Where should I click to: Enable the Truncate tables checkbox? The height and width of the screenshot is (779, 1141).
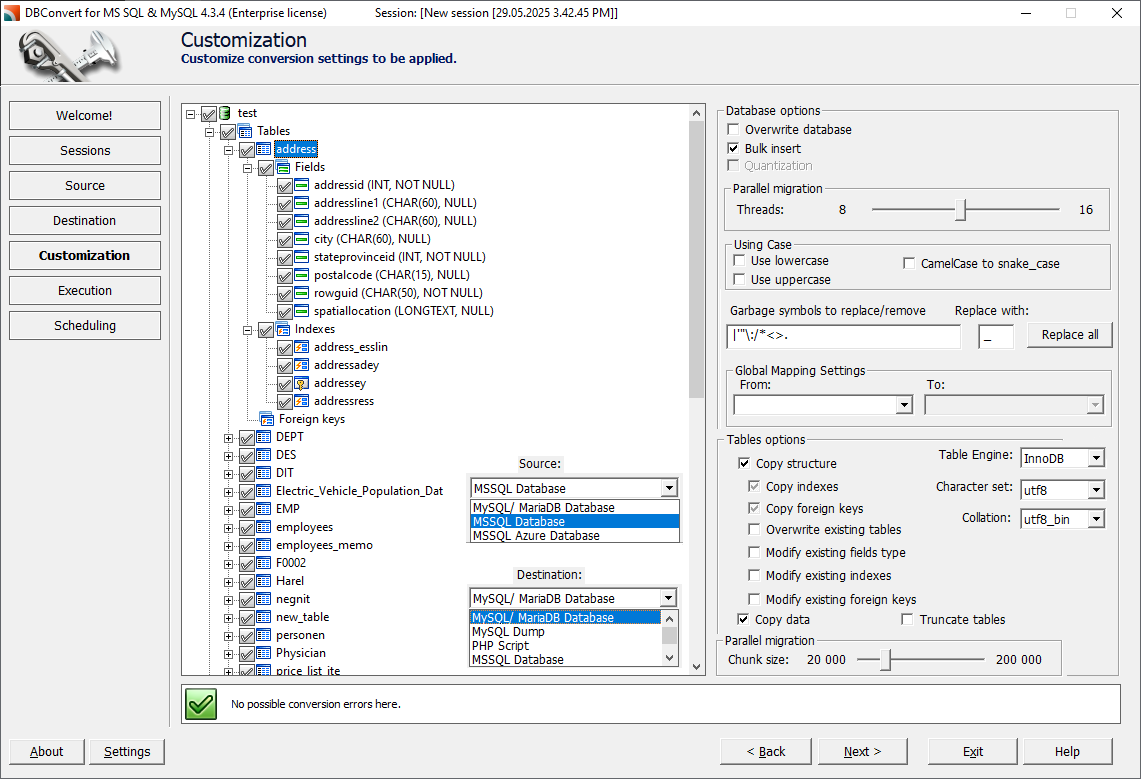907,619
